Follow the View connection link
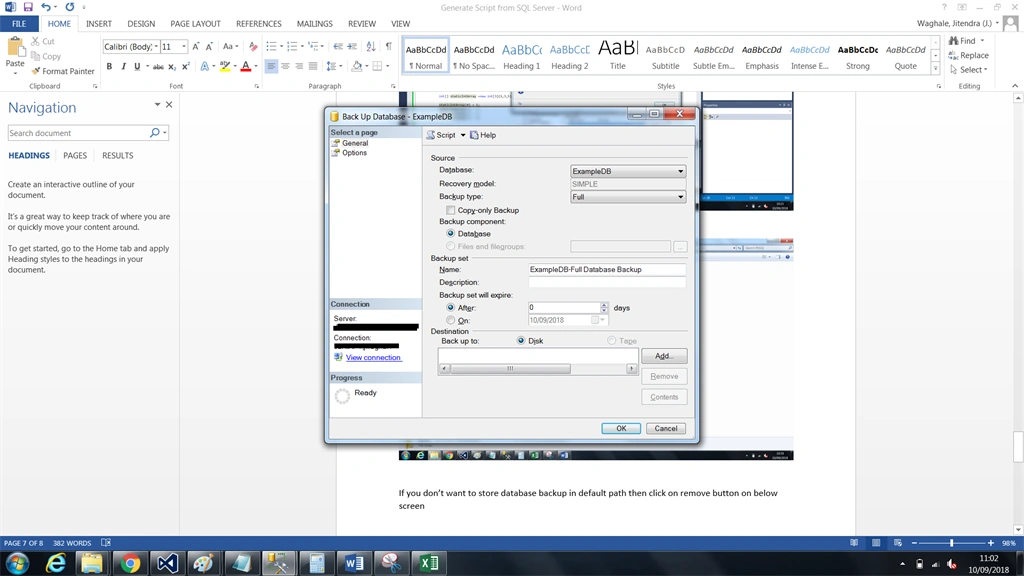 [x=374, y=357]
